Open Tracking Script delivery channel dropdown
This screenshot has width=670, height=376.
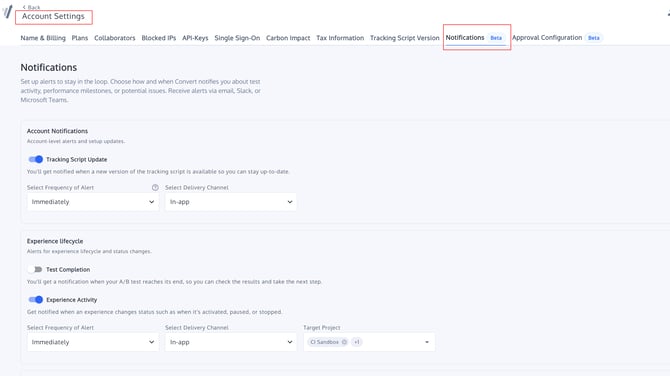231,202
